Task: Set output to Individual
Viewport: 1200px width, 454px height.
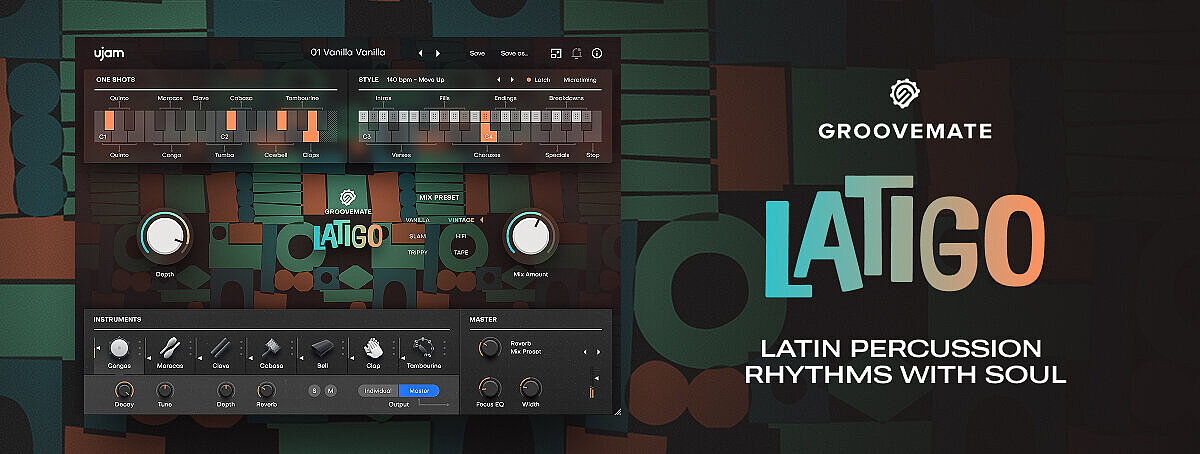Action: [x=379, y=390]
